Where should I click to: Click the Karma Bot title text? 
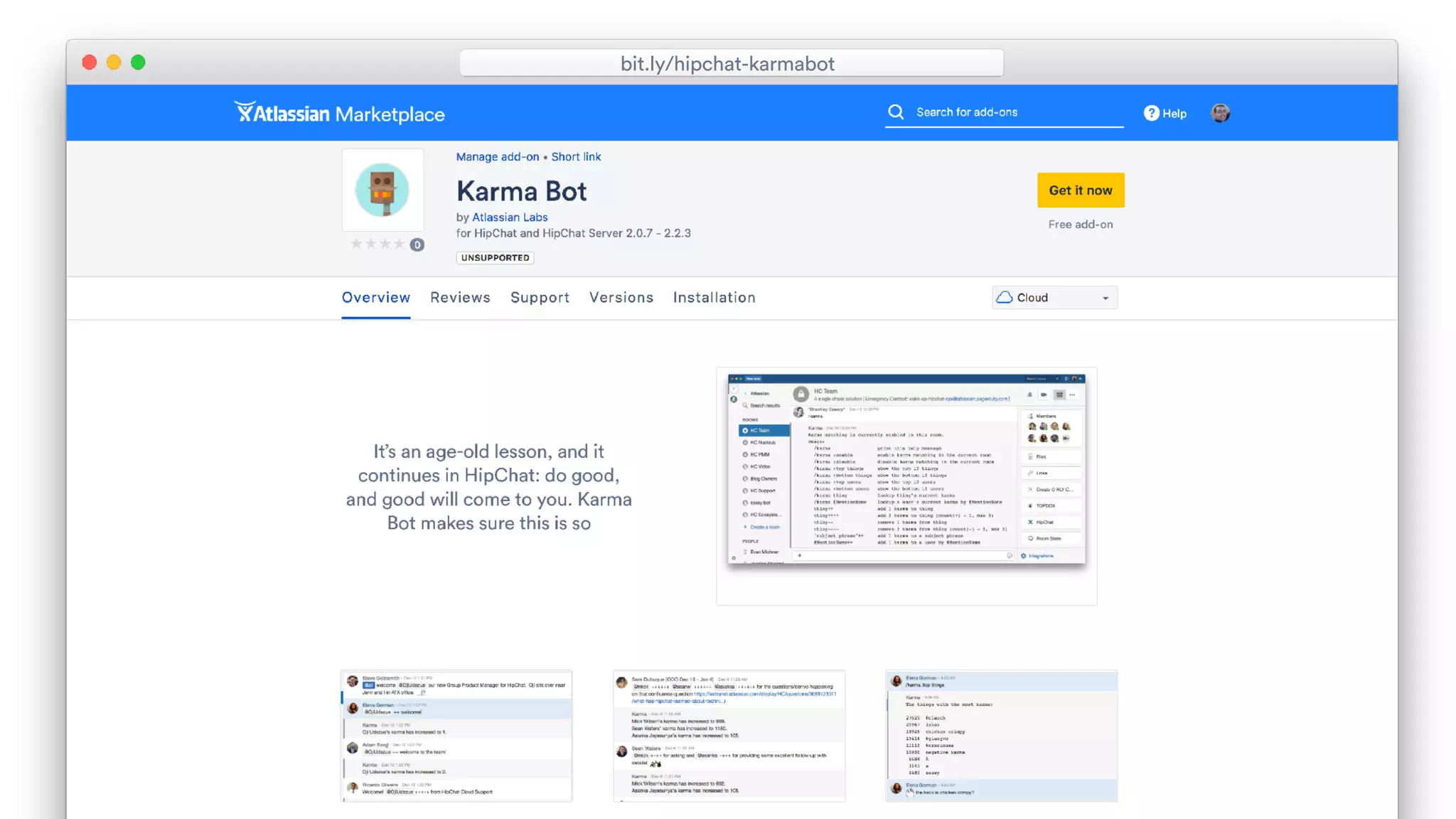pyautogui.click(x=522, y=191)
